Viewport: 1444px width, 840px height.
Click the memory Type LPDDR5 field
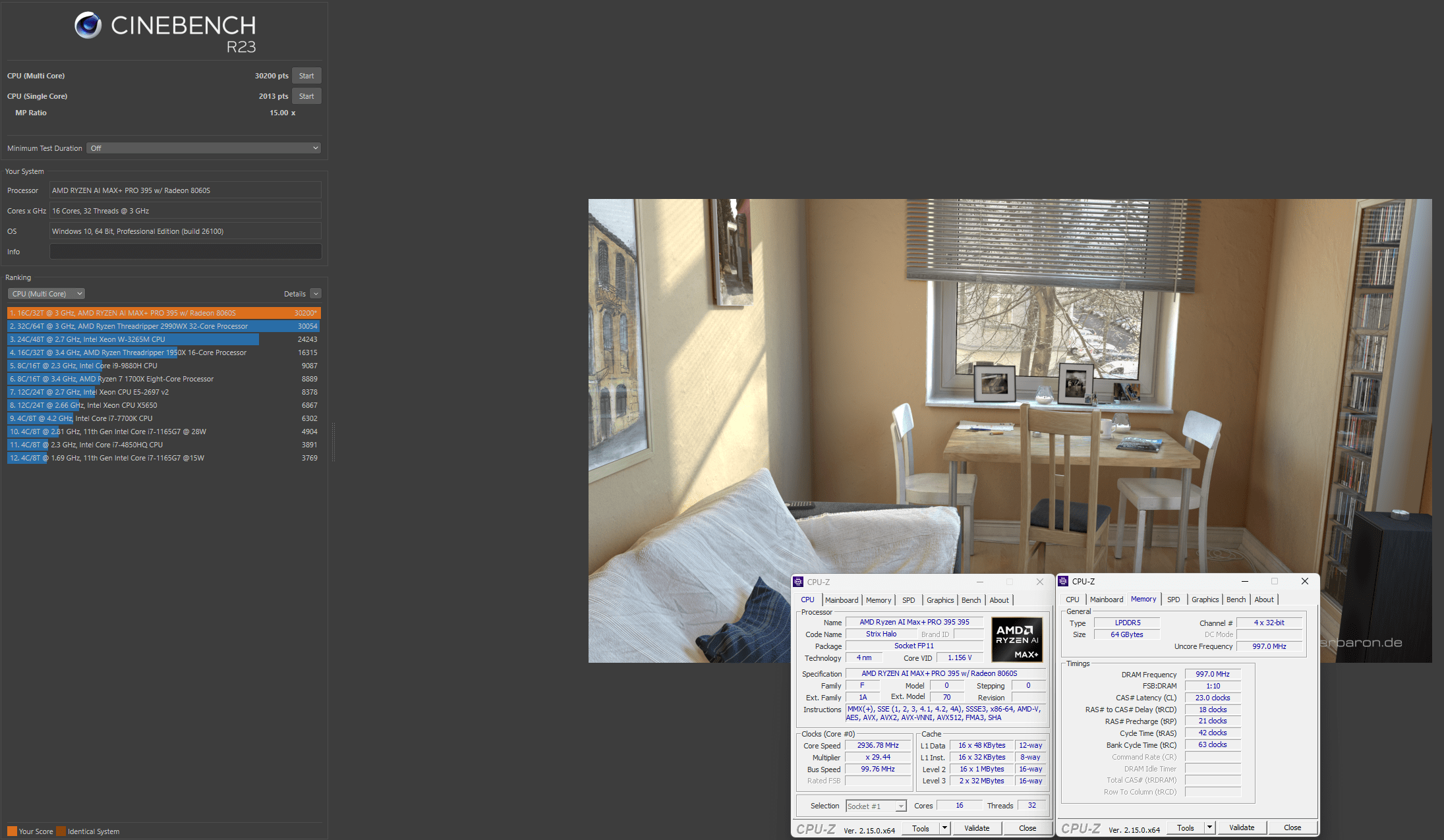pos(1128,623)
